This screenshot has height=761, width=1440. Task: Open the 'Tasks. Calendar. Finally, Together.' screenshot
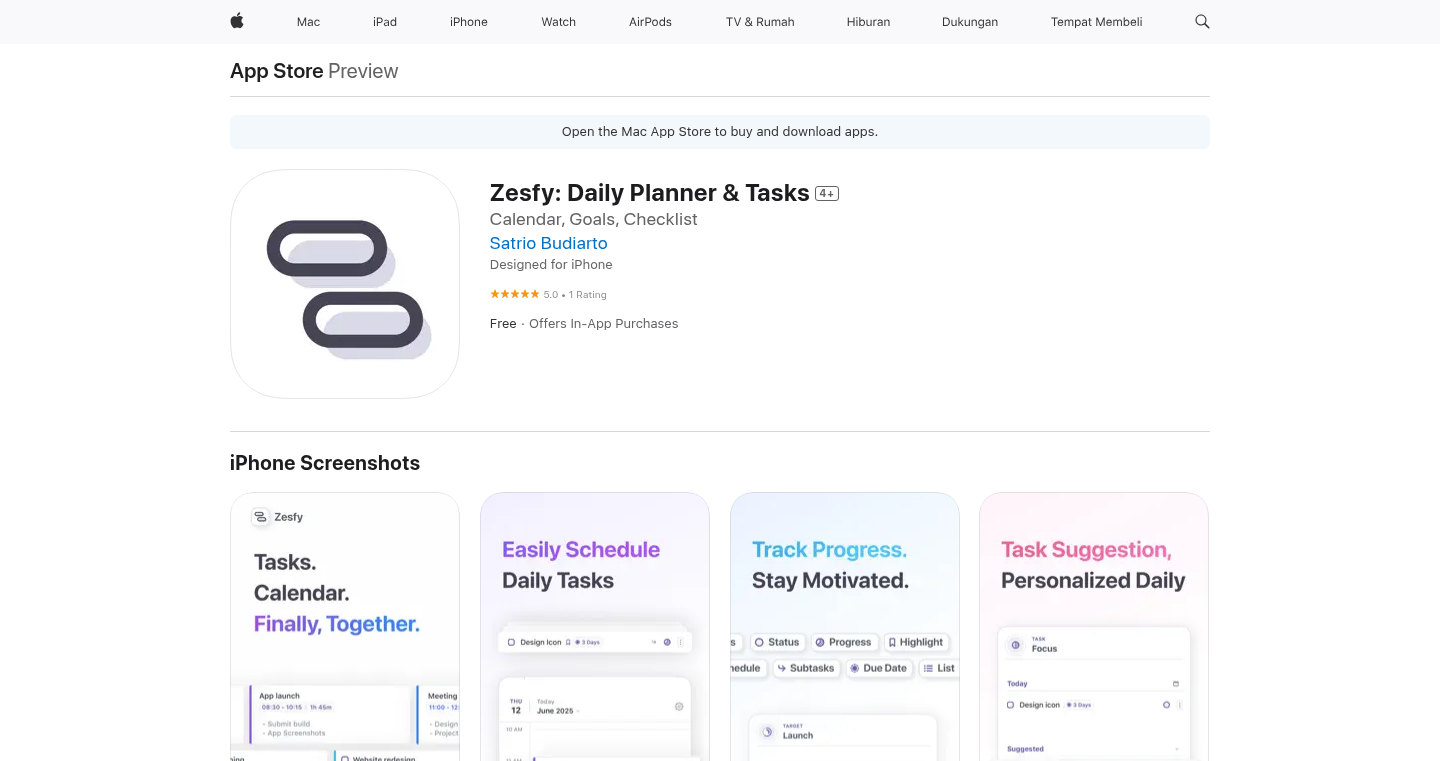[345, 626]
